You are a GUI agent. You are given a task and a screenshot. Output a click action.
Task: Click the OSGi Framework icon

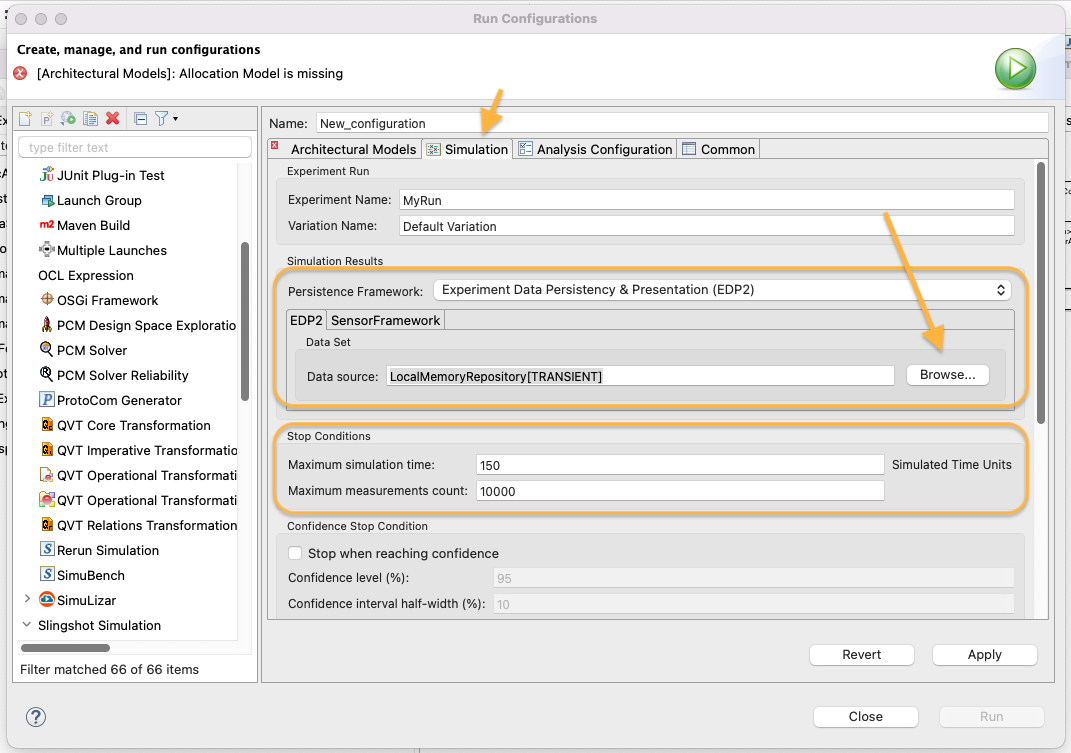pos(47,299)
